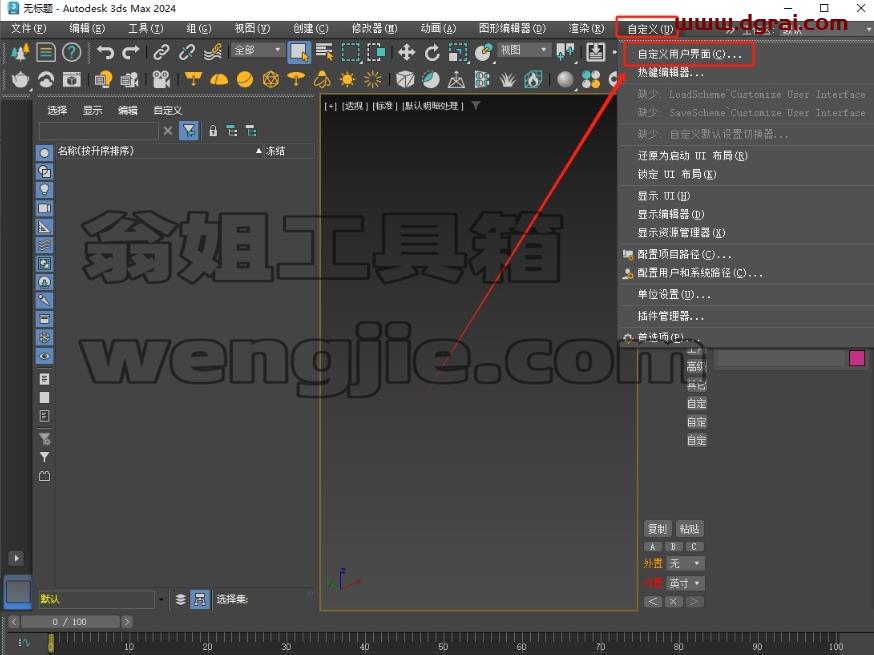Click the grass scatter icon
Viewport: 874px width, 655px height.
(x=507, y=80)
